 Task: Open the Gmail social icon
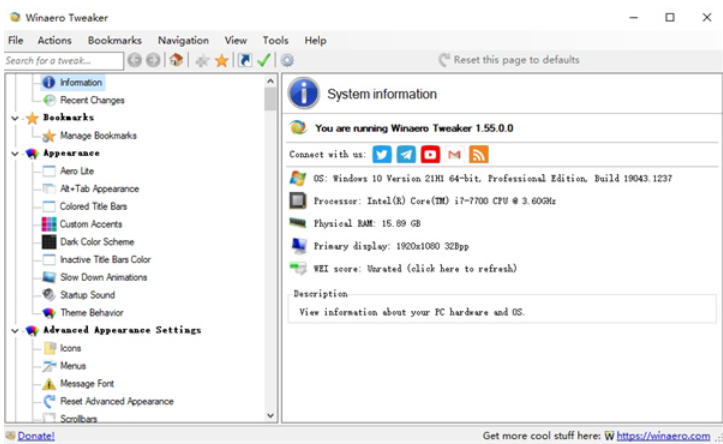[455, 154]
